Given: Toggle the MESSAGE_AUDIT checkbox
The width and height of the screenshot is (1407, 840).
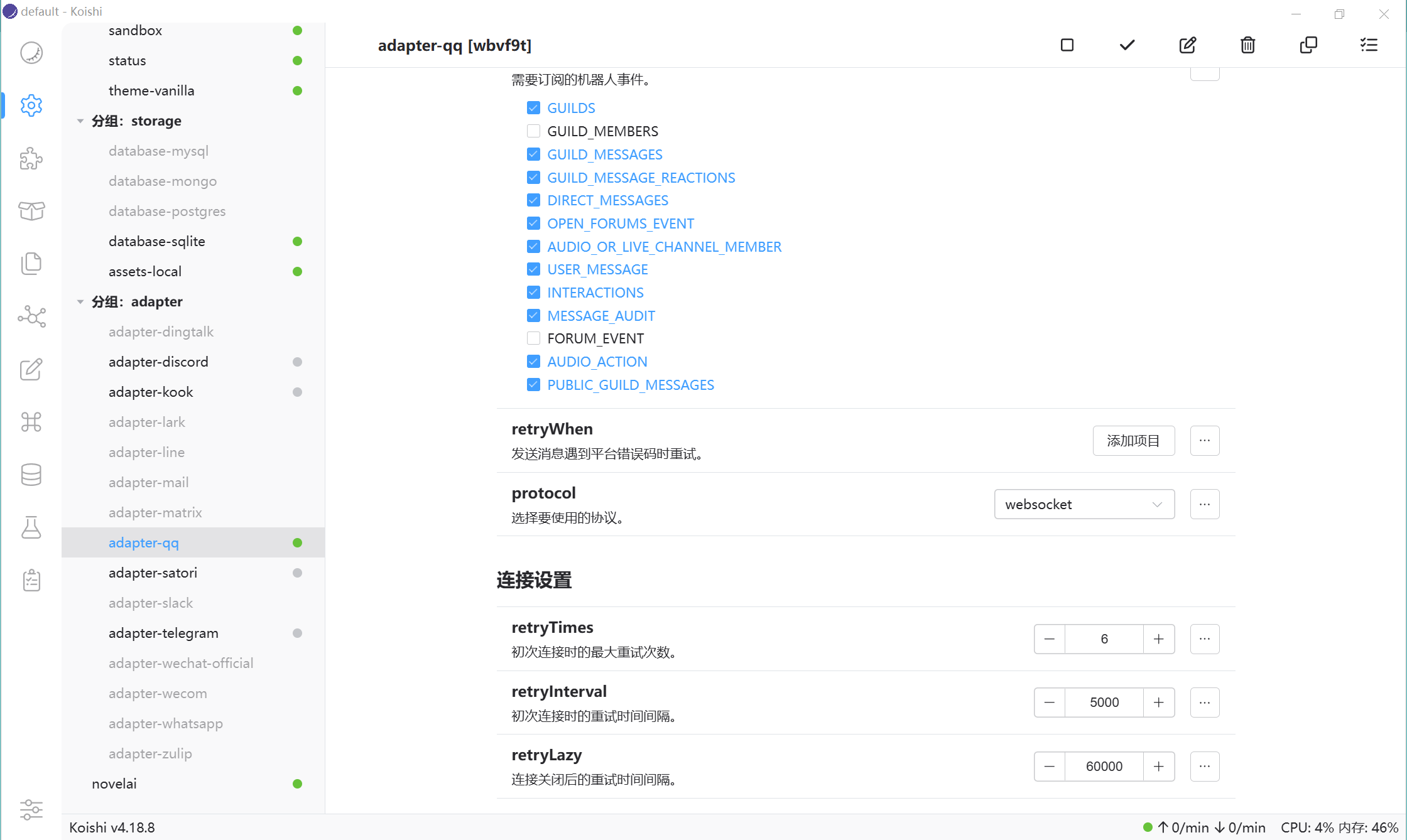Looking at the screenshot, I should point(533,316).
